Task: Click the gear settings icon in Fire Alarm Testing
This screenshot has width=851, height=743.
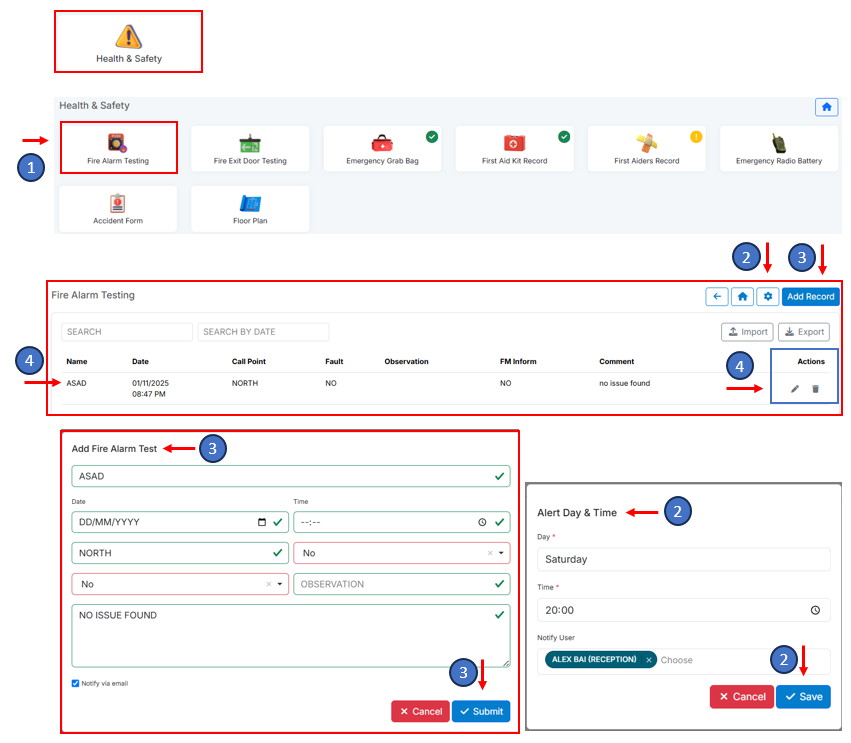Action: [768, 297]
